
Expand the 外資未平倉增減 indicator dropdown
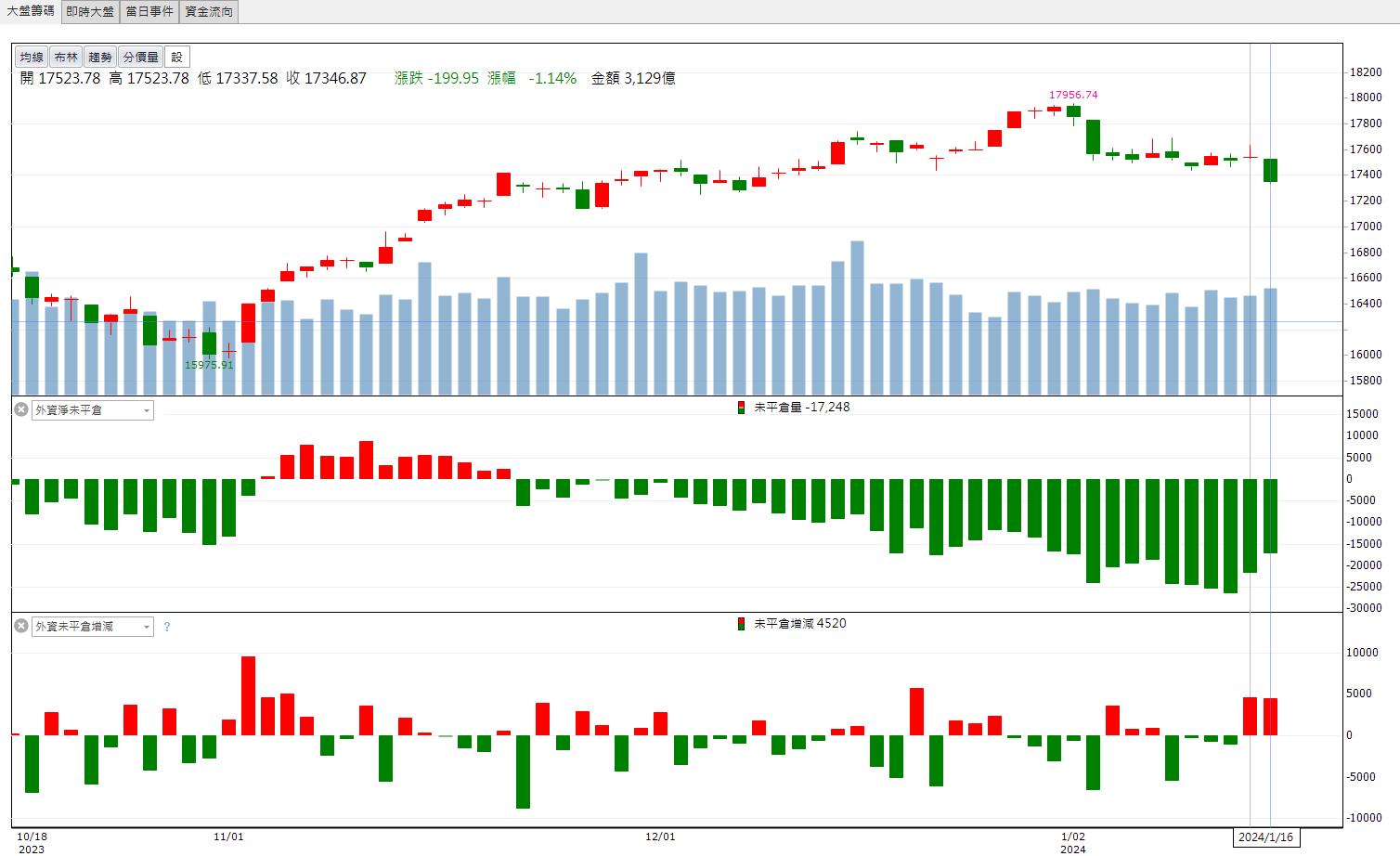[x=93, y=627]
